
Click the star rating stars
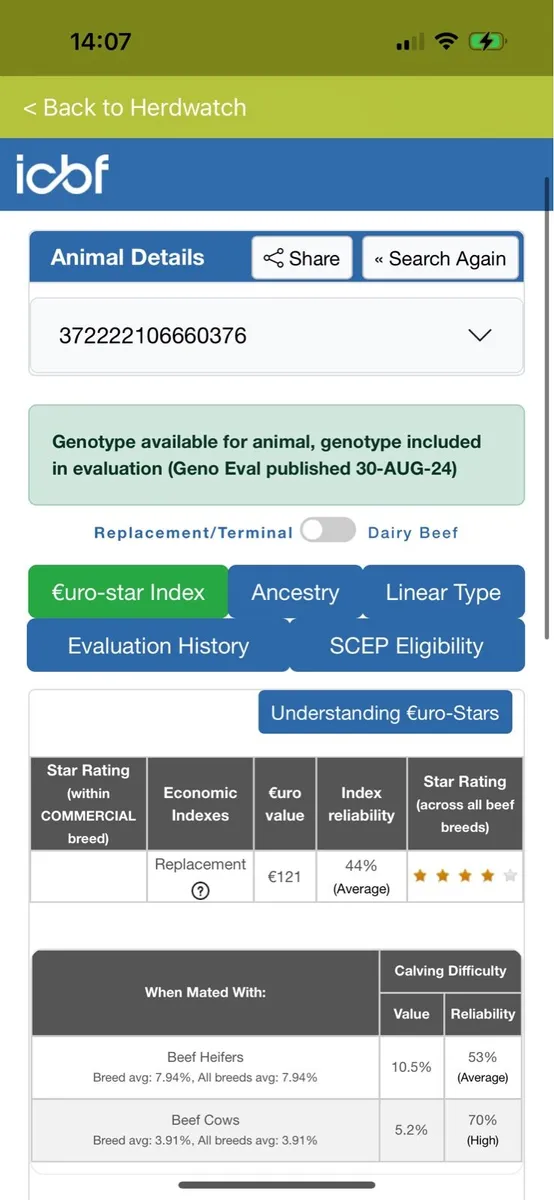click(x=465, y=876)
